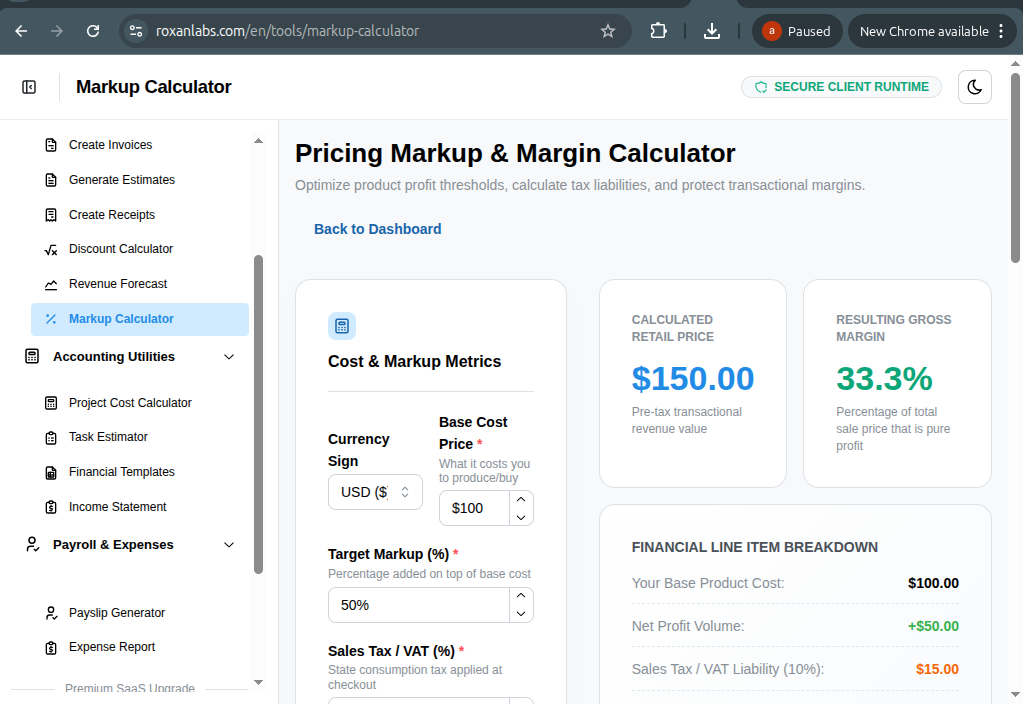Open Currency Sign USD dropdown
Image resolution: width=1023 pixels, height=704 pixels.
[375, 492]
